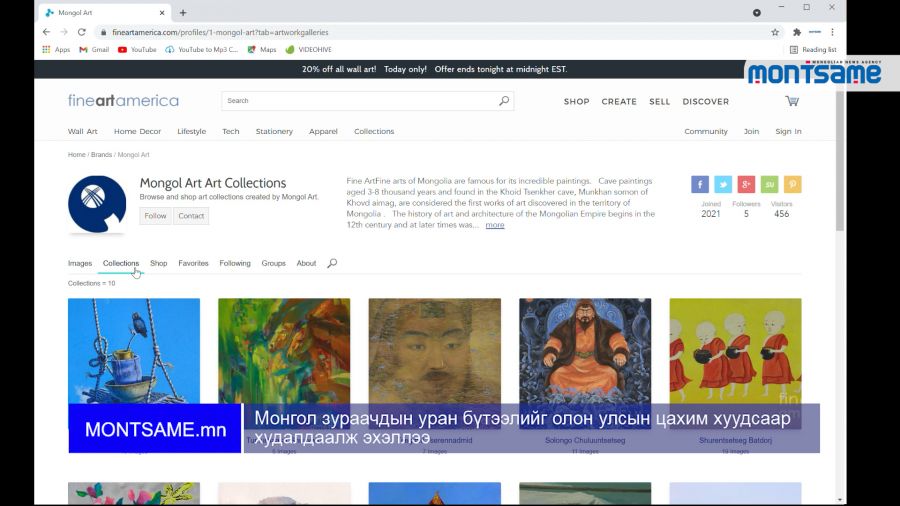Click the browser back arrow

point(46,32)
